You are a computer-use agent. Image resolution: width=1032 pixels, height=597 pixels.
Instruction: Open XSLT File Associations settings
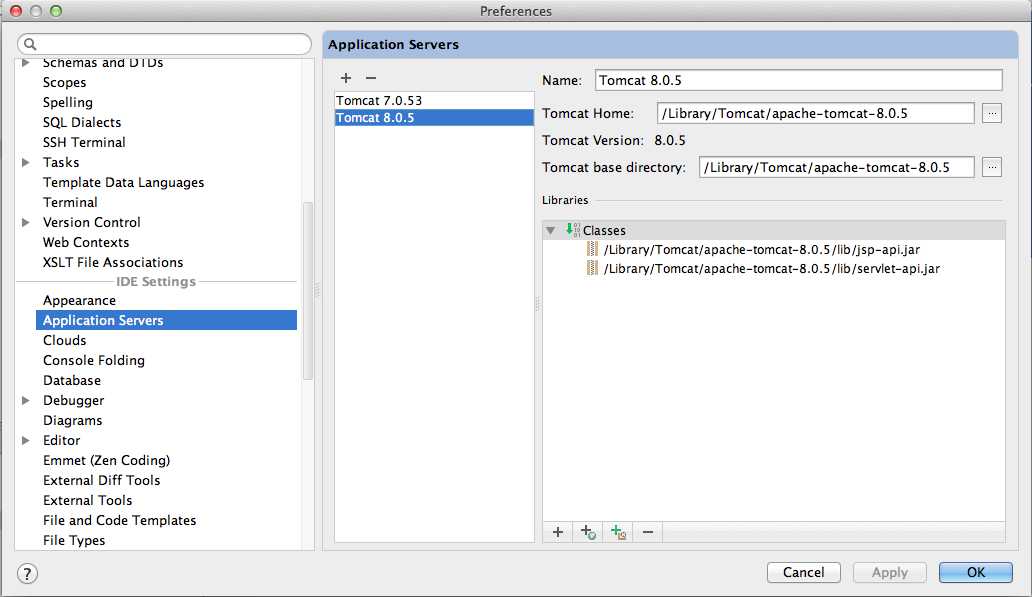[113, 262]
